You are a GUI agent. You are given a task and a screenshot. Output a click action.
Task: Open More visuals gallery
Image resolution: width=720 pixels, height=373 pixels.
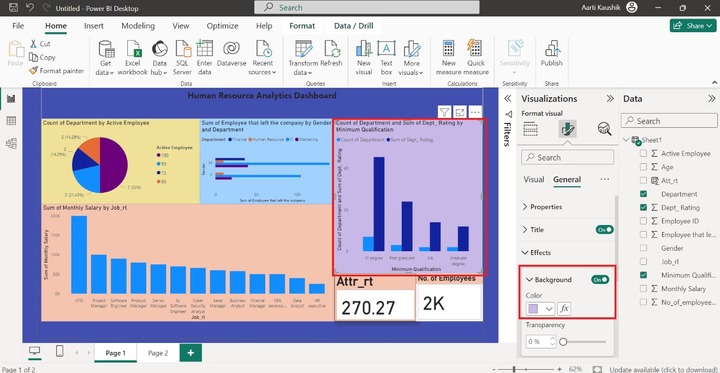pos(411,58)
